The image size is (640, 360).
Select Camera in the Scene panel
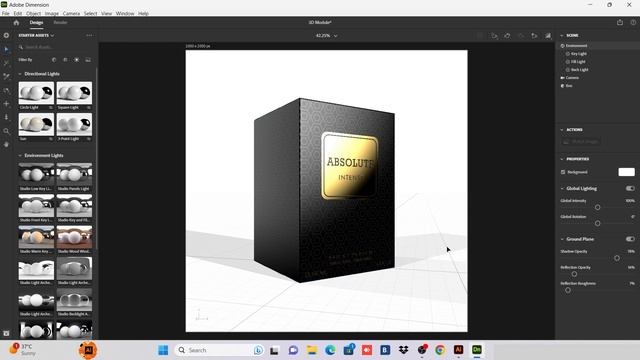pos(572,78)
